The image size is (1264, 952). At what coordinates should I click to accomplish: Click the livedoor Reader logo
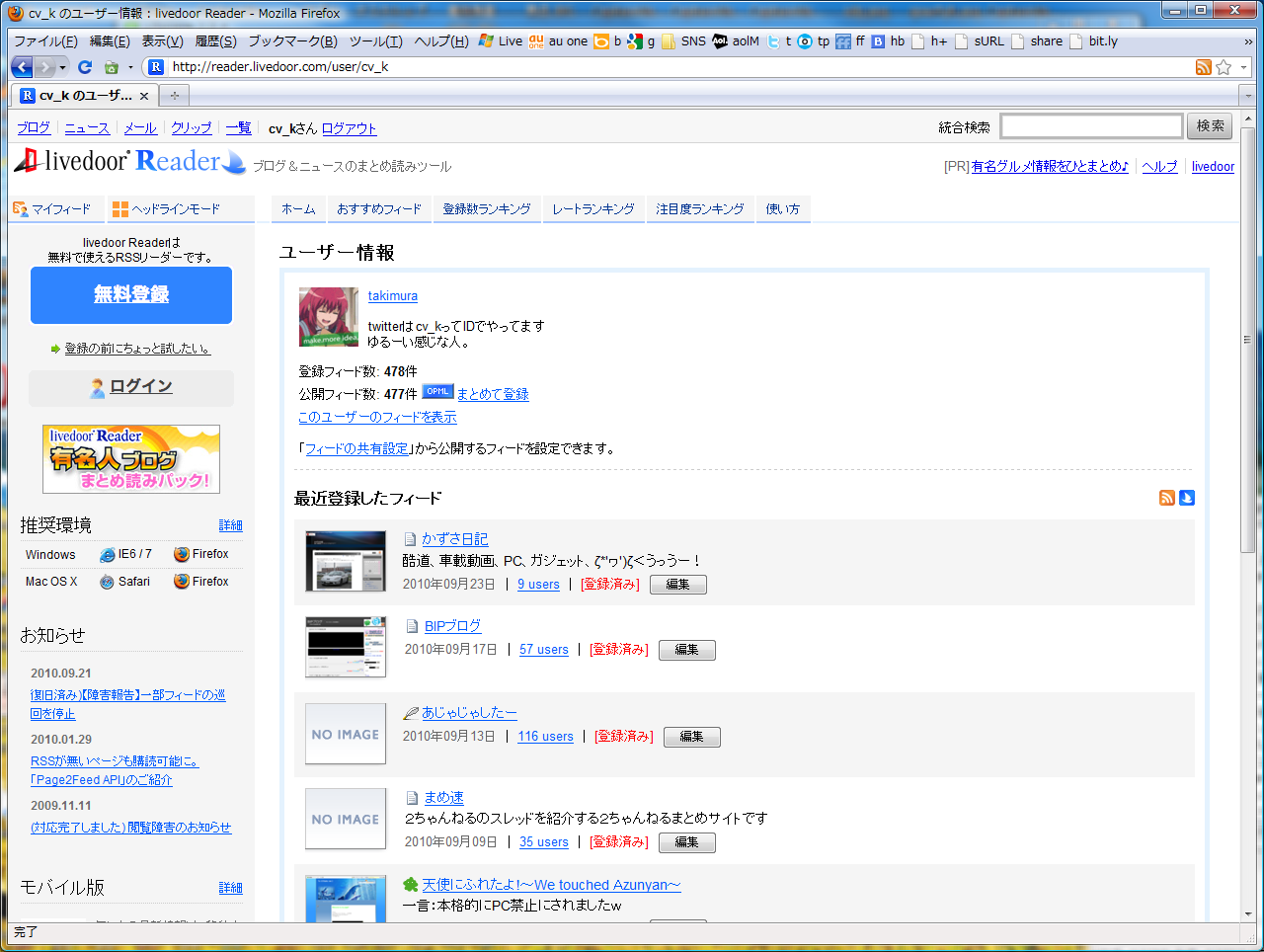(129, 161)
